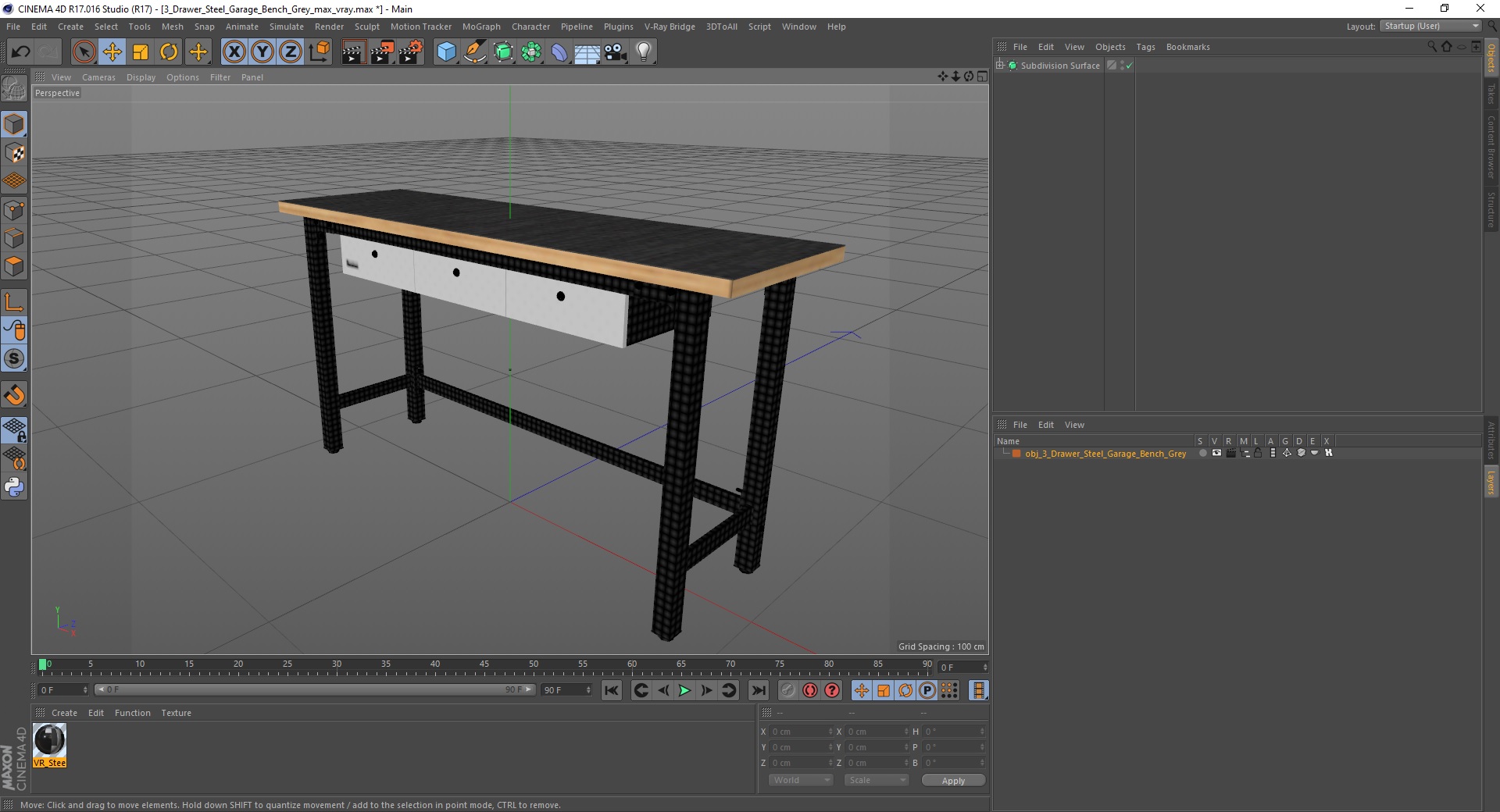Toggle Enable Snap magnet icon

click(x=14, y=394)
